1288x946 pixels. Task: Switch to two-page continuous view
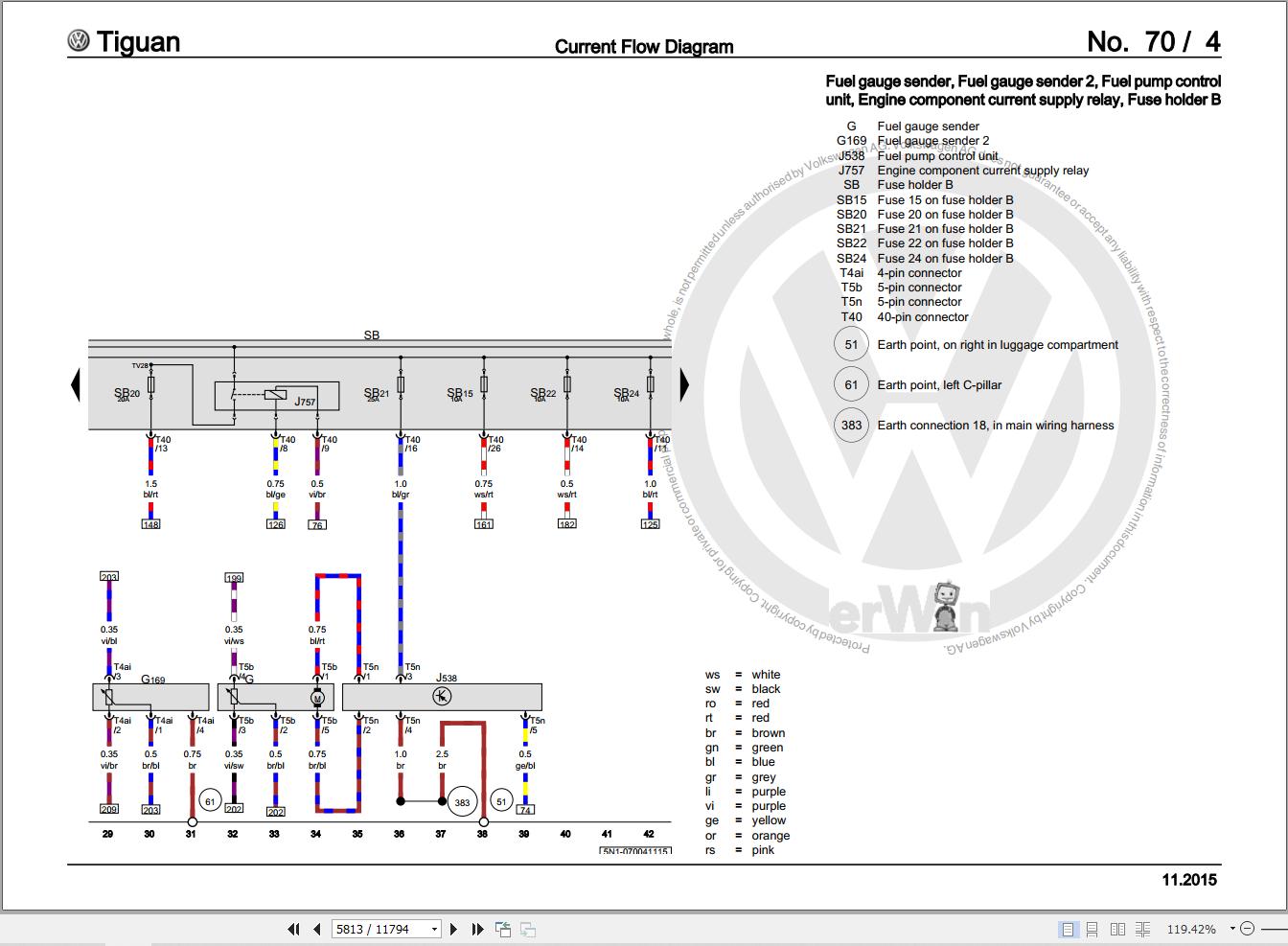tap(1142, 929)
